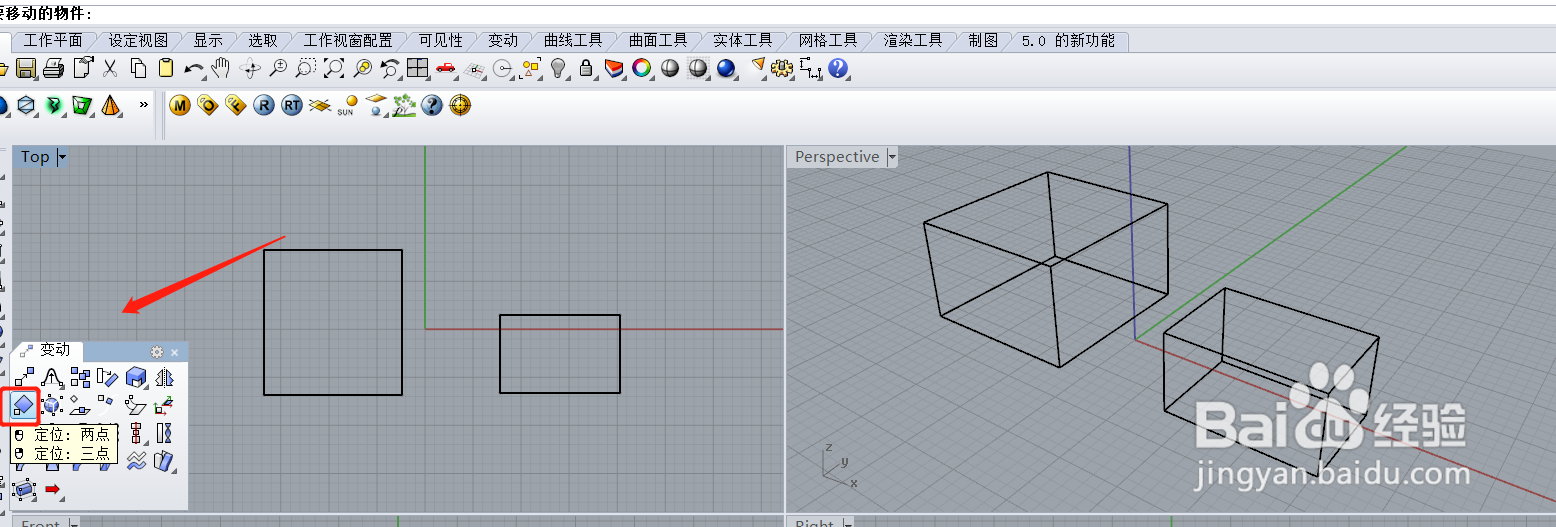Screen dimensions: 1556x527
Task: Click the SUN settings icon
Action: coord(347,105)
